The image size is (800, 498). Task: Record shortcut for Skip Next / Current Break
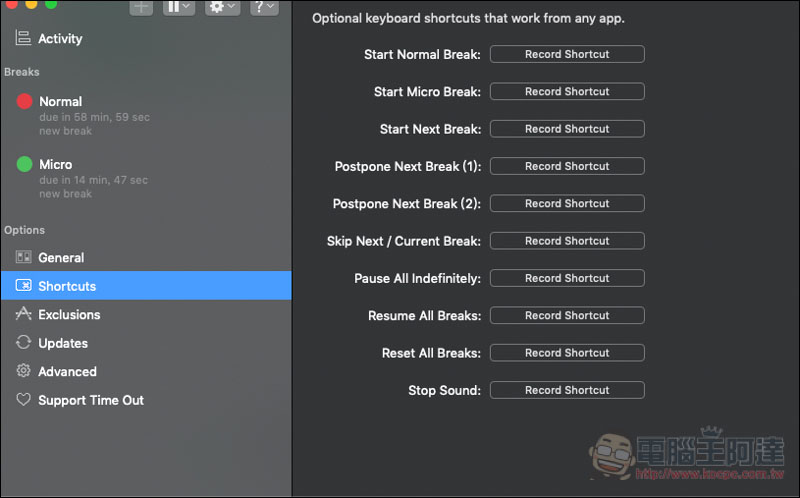567,241
